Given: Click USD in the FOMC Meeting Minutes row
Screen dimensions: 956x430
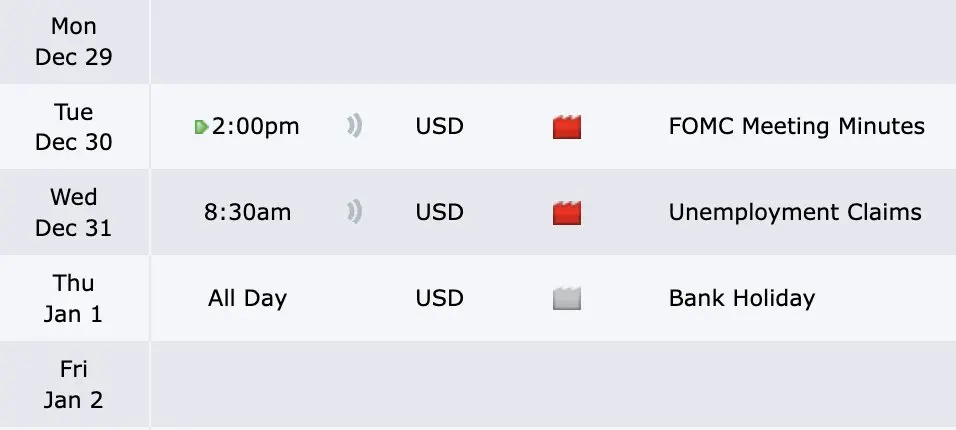Looking at the screenshot, I should [440, 127].
